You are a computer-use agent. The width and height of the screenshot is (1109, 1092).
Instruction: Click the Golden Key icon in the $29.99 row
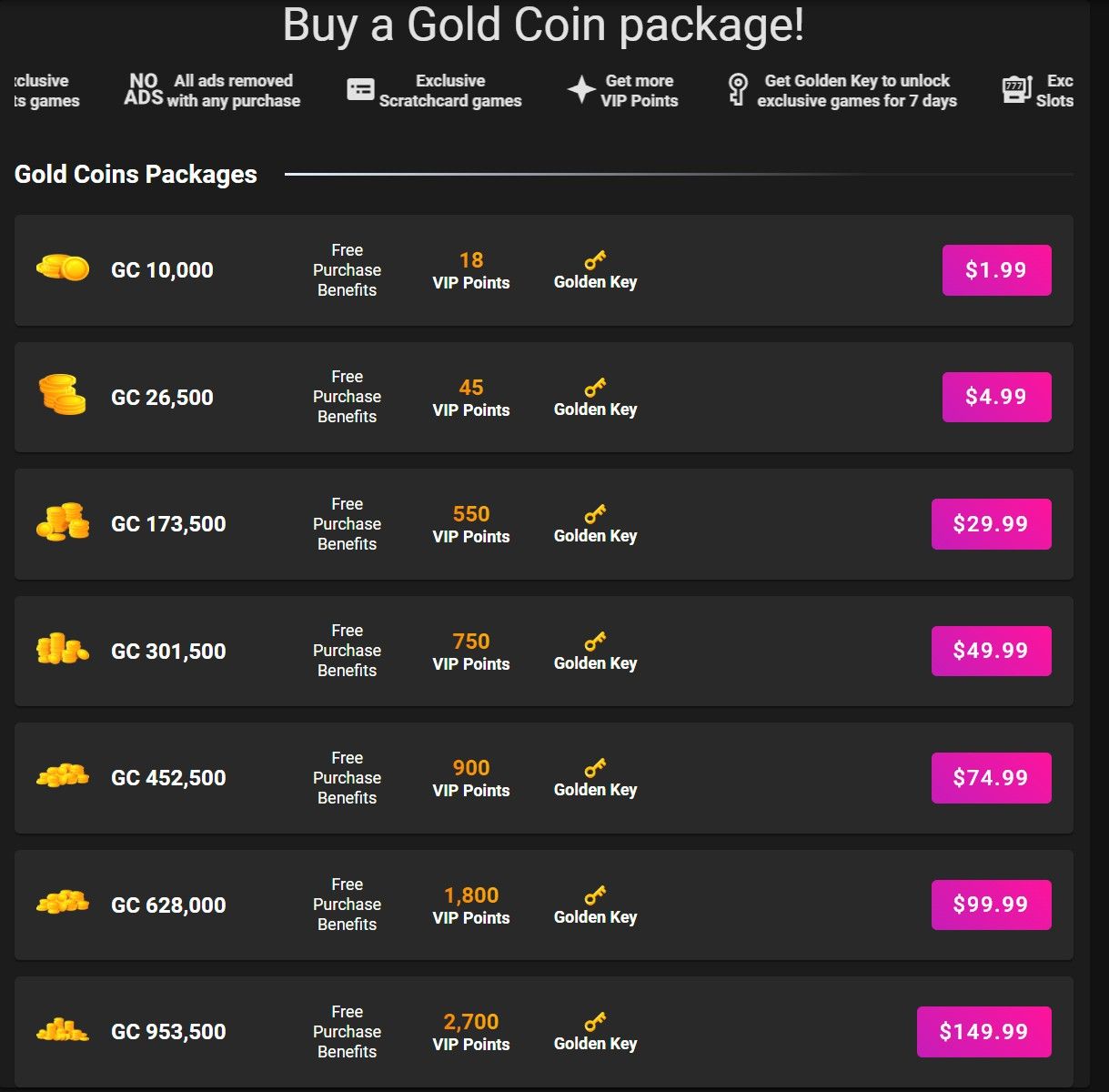coord(595,515)
